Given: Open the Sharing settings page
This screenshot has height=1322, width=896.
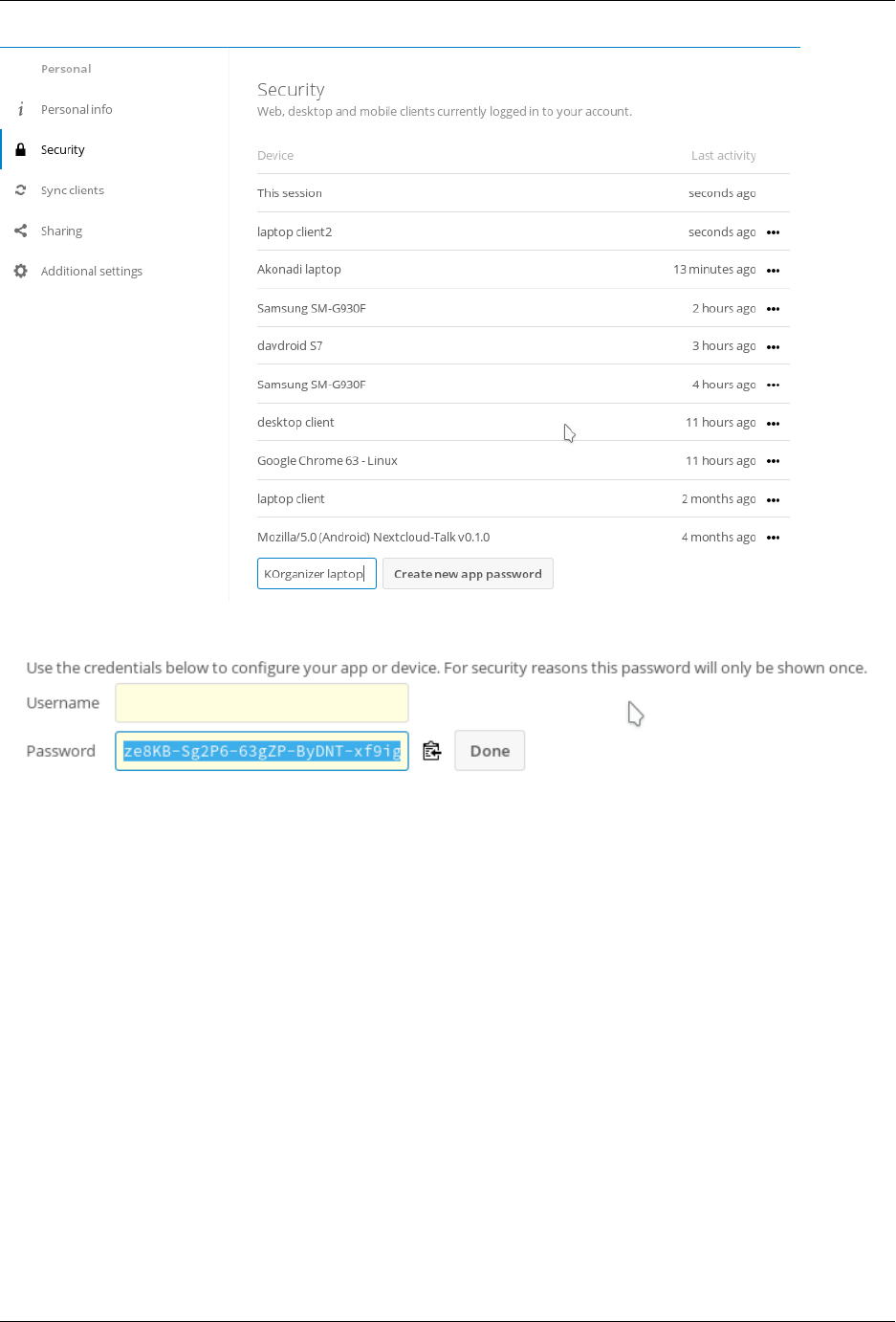Looking at the screenshot, I should (61, 231).
